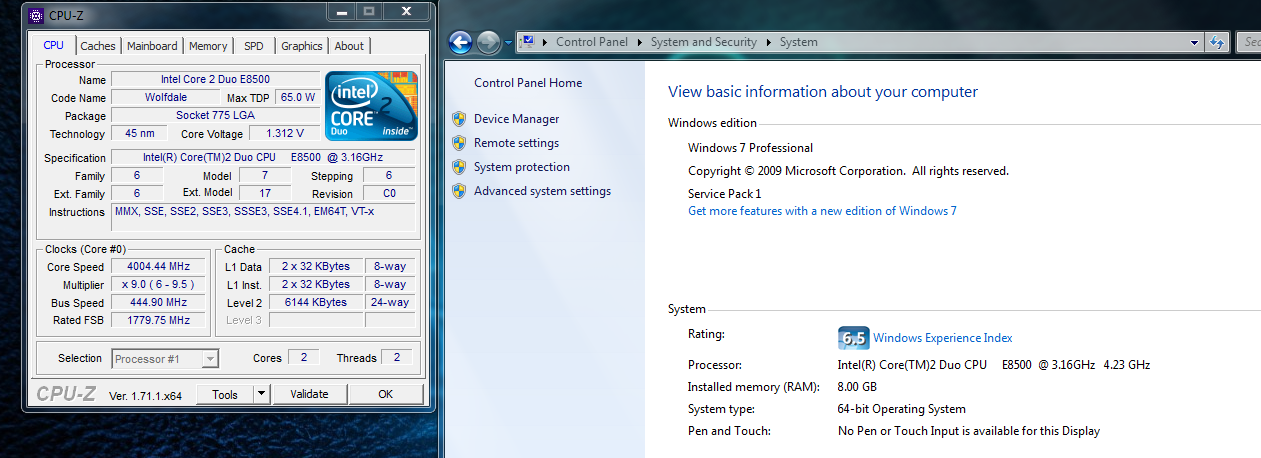Open Device Manager link
This screenshot has height=458, width=1261.
516,119
